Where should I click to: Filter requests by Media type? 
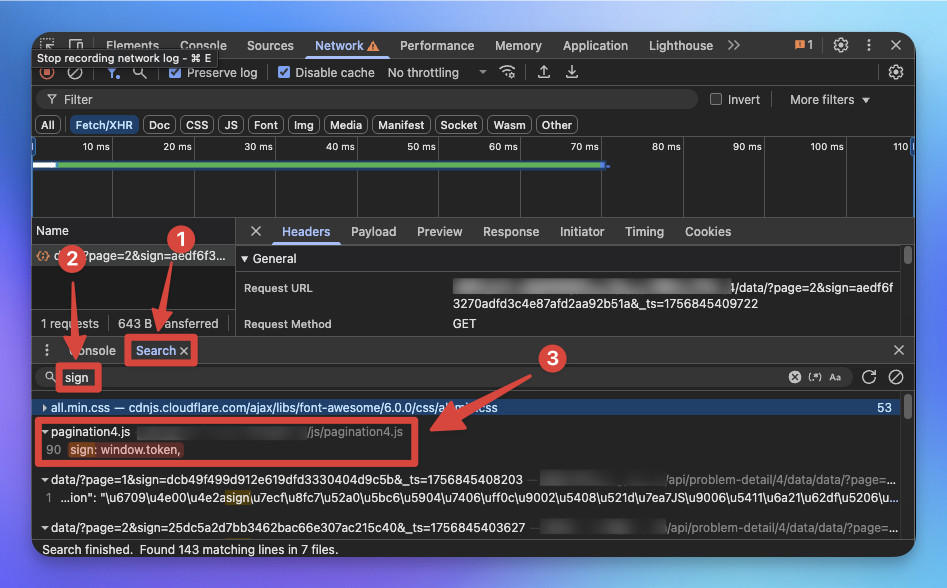(346, 125)
